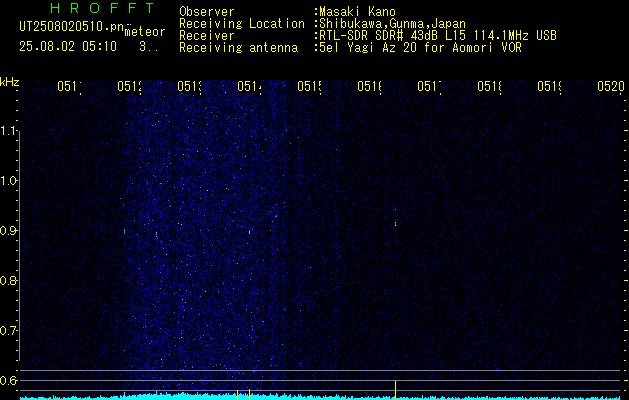Click the RTL-SDR SDR# receiver details text
Screen dimensions: 629x400
point(436,36)
